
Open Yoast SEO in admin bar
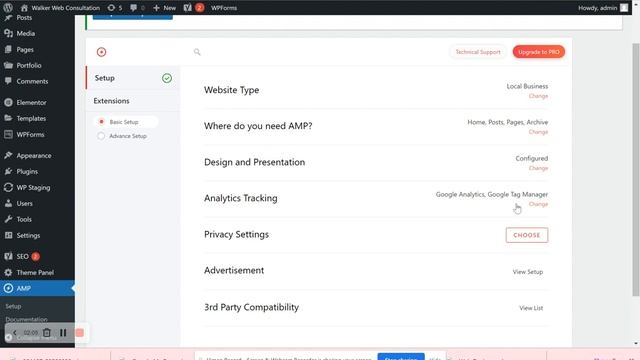click(x=194, y=8)
